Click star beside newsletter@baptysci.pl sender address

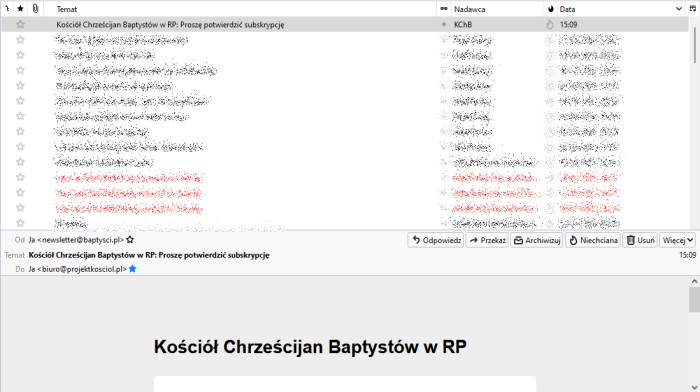[x=130, y=240]
